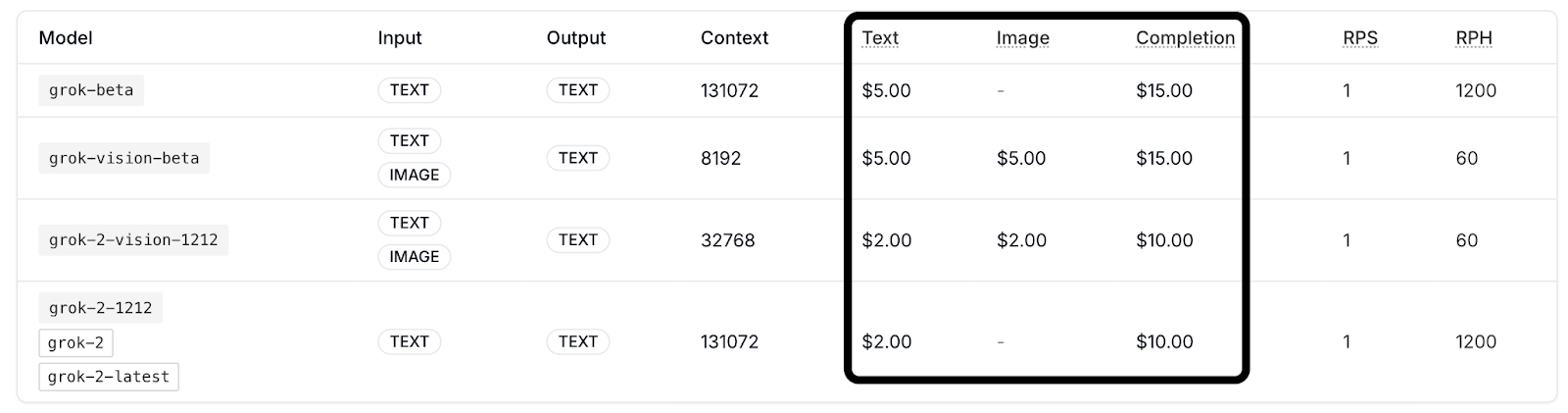Click the Model column header

point(66,38)
